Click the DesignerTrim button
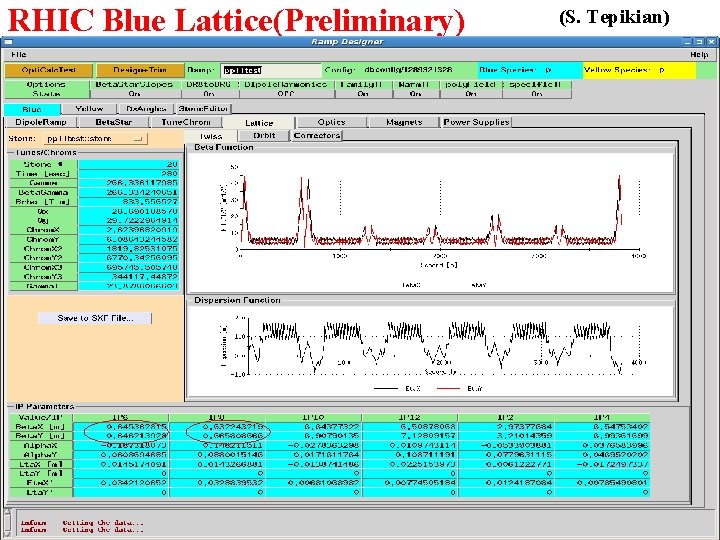720x540 pixels. pyautogui.click(x=140, y=70)
